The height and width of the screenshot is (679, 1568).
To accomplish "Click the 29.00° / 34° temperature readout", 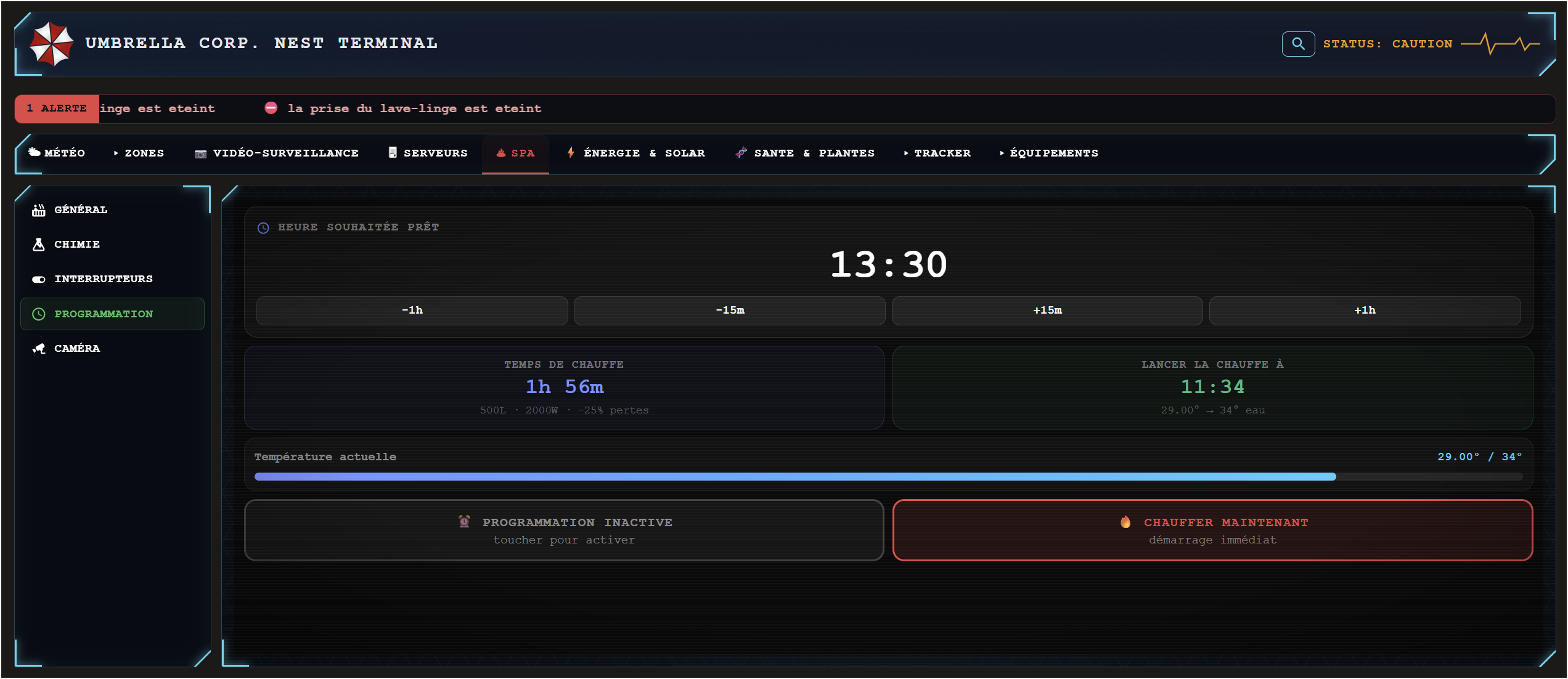I will (1479, 457).
